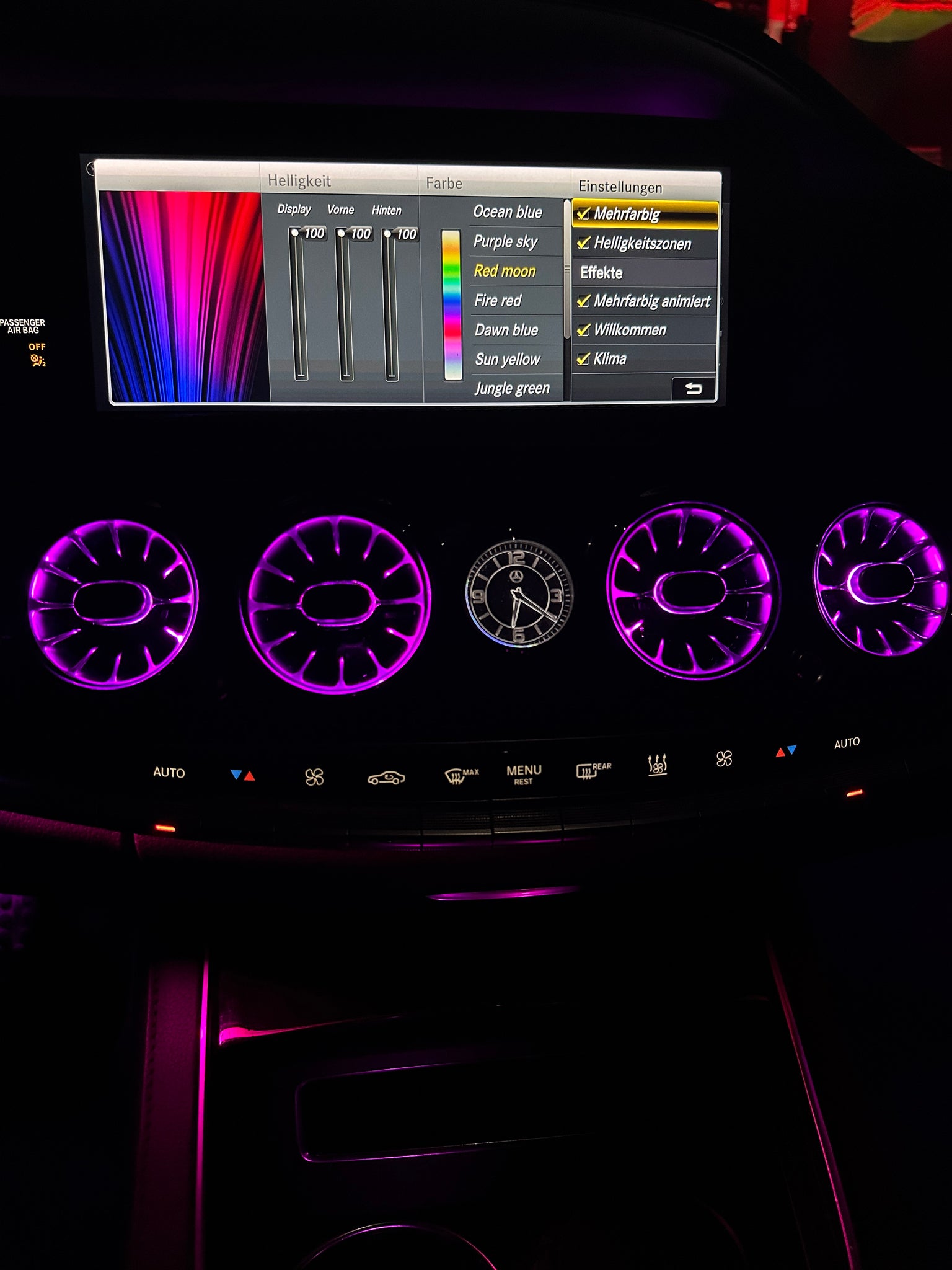Screen dimensions: 952x1270
Task: Click the Vorne brightness value 100
Action: pos(361,234)
